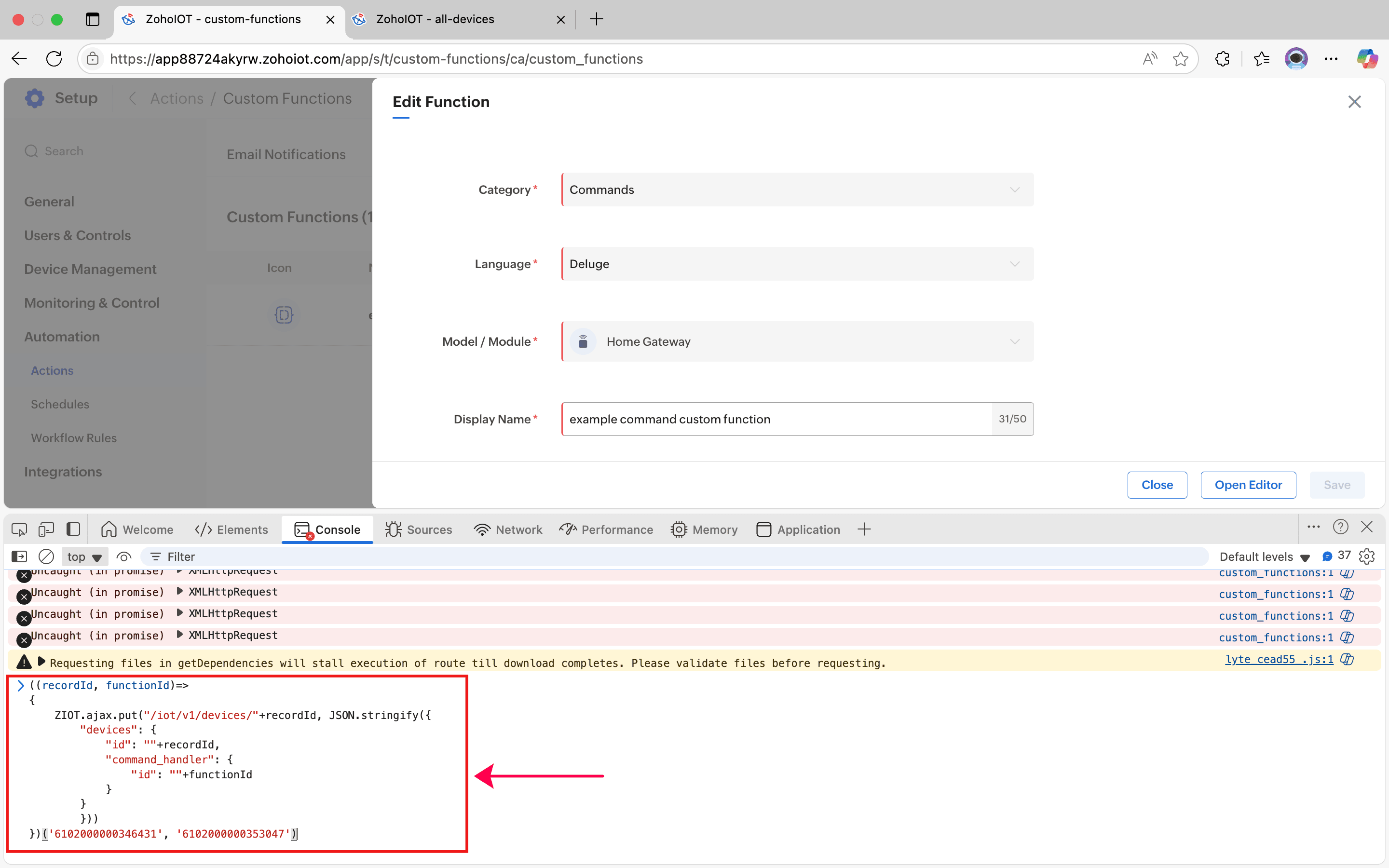Open the Category dropdown showing Commands
Screen dimensions: 1389x868
click(797, 190)
